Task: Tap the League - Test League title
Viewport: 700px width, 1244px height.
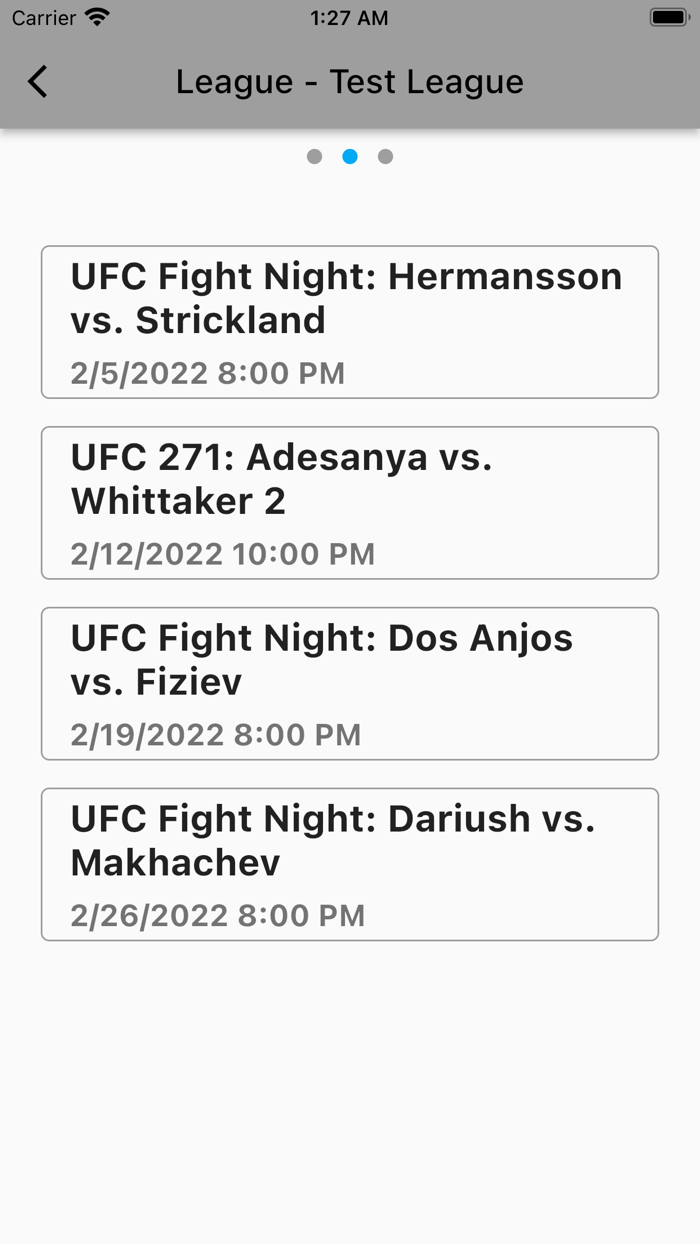Action: (349, 81)
